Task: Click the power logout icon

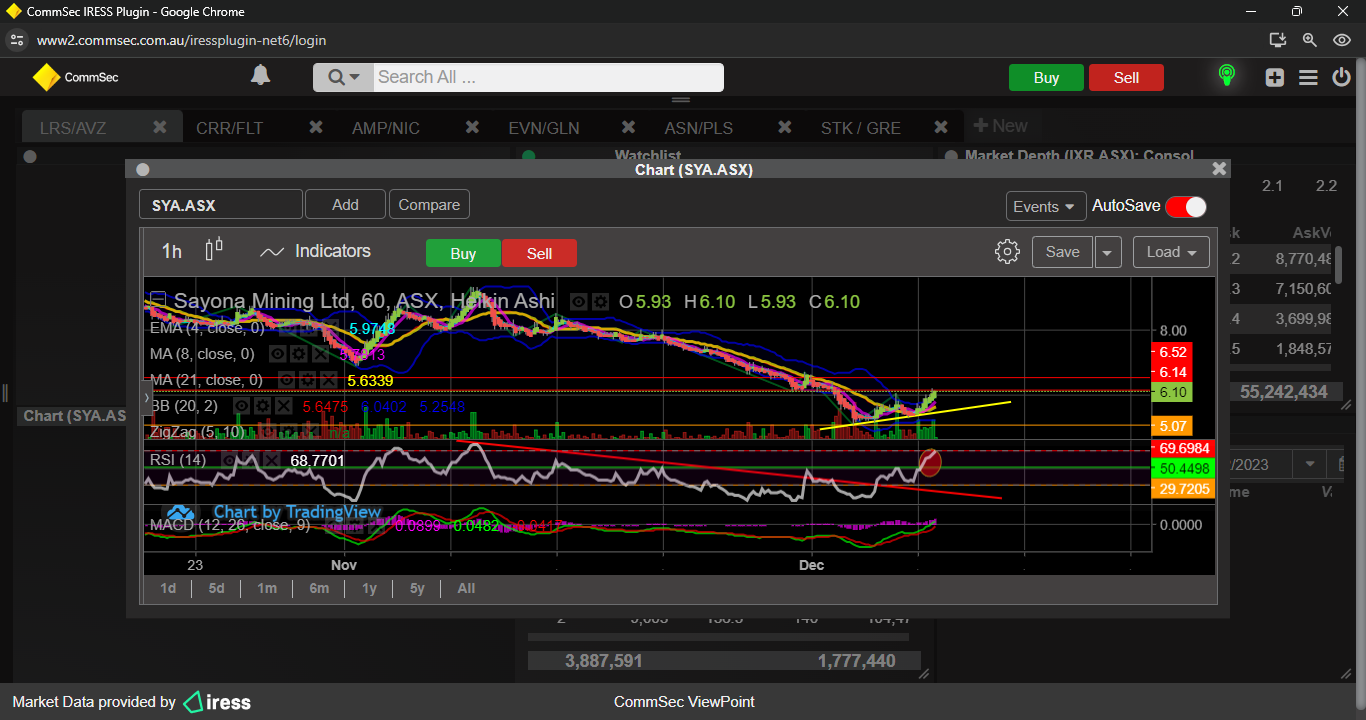Action: click(1341, 77)
